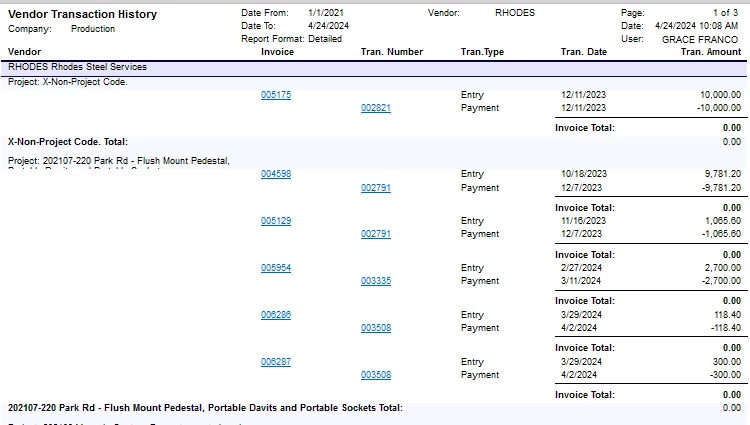Click 'Project: 202107-220 Park Rd - Flush Mount Pedestal,' heading

pos(119,161)
